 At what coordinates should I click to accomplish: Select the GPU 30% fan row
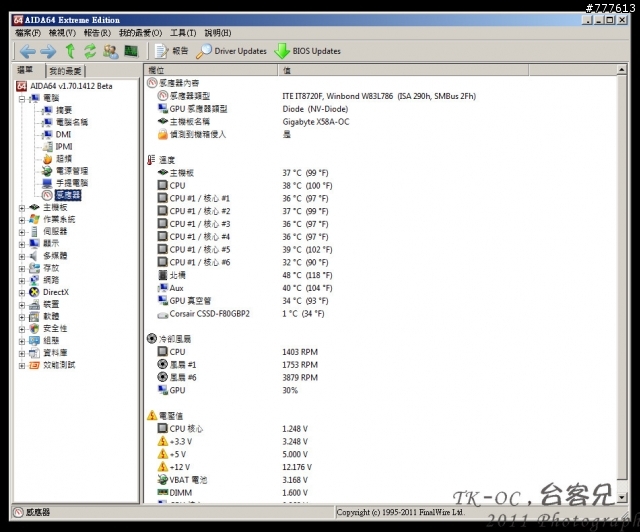pos(228,390)
